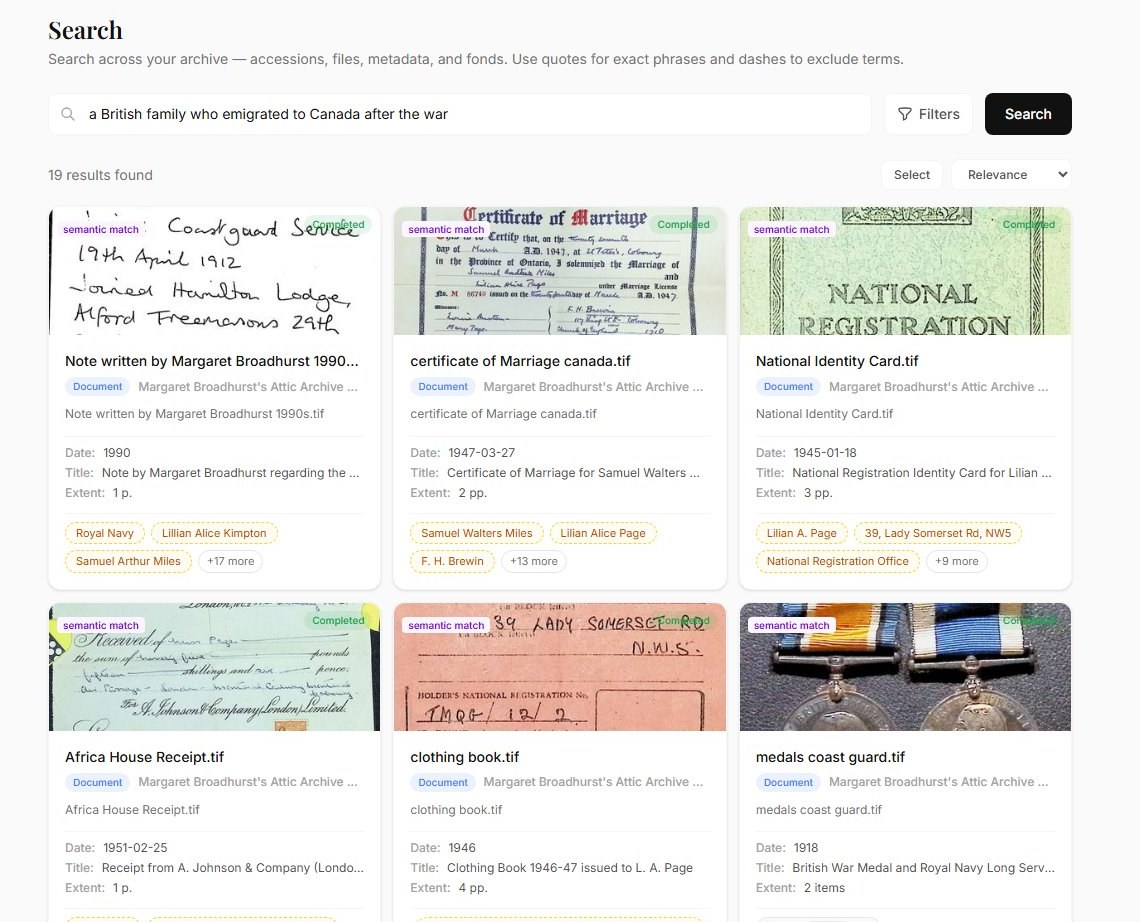Open result 'clothing book.tif' title
1140x922 pixels.
pos(465,757)
